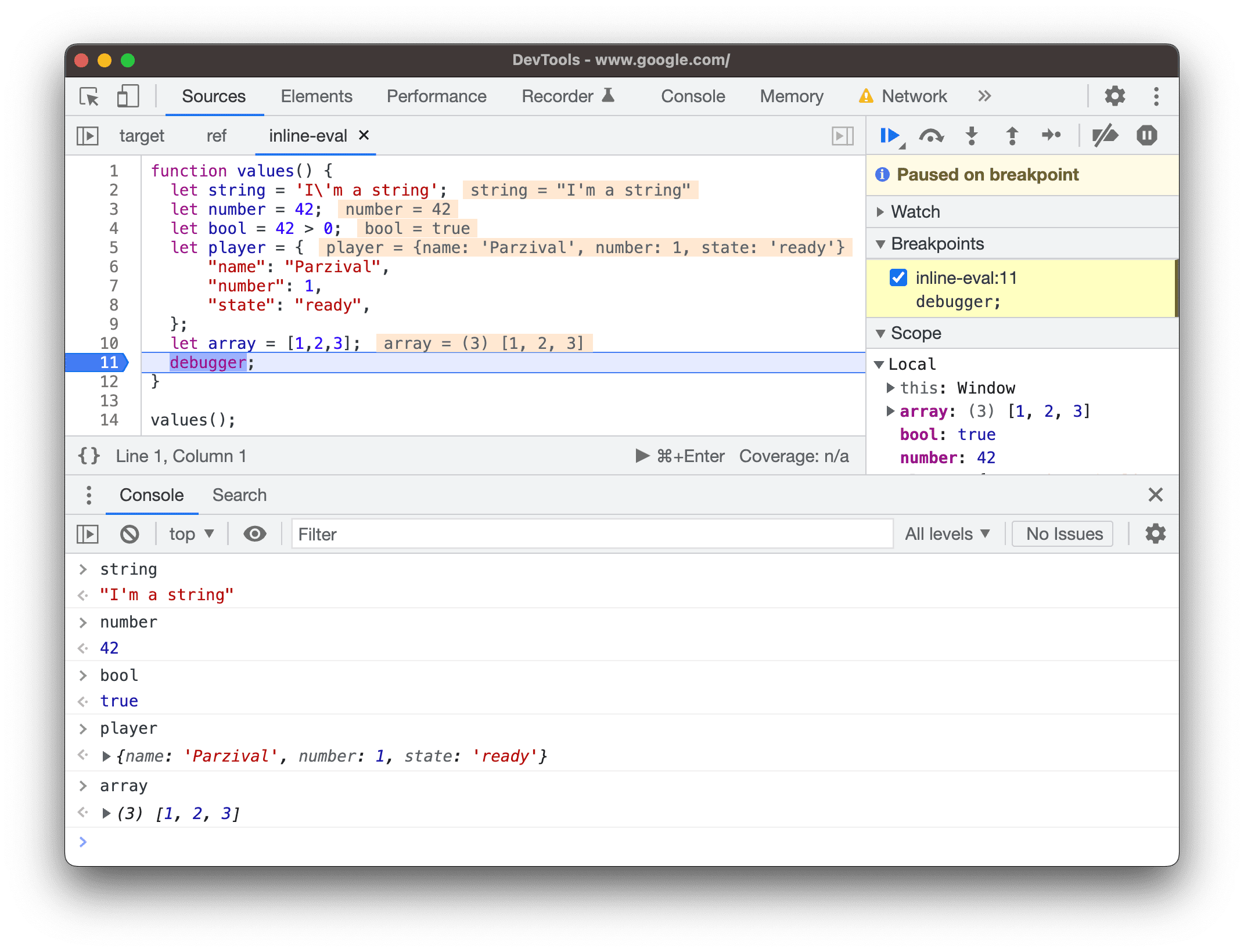Click the Search tab in console panel
1244x952 pixels.
point(239,494)
